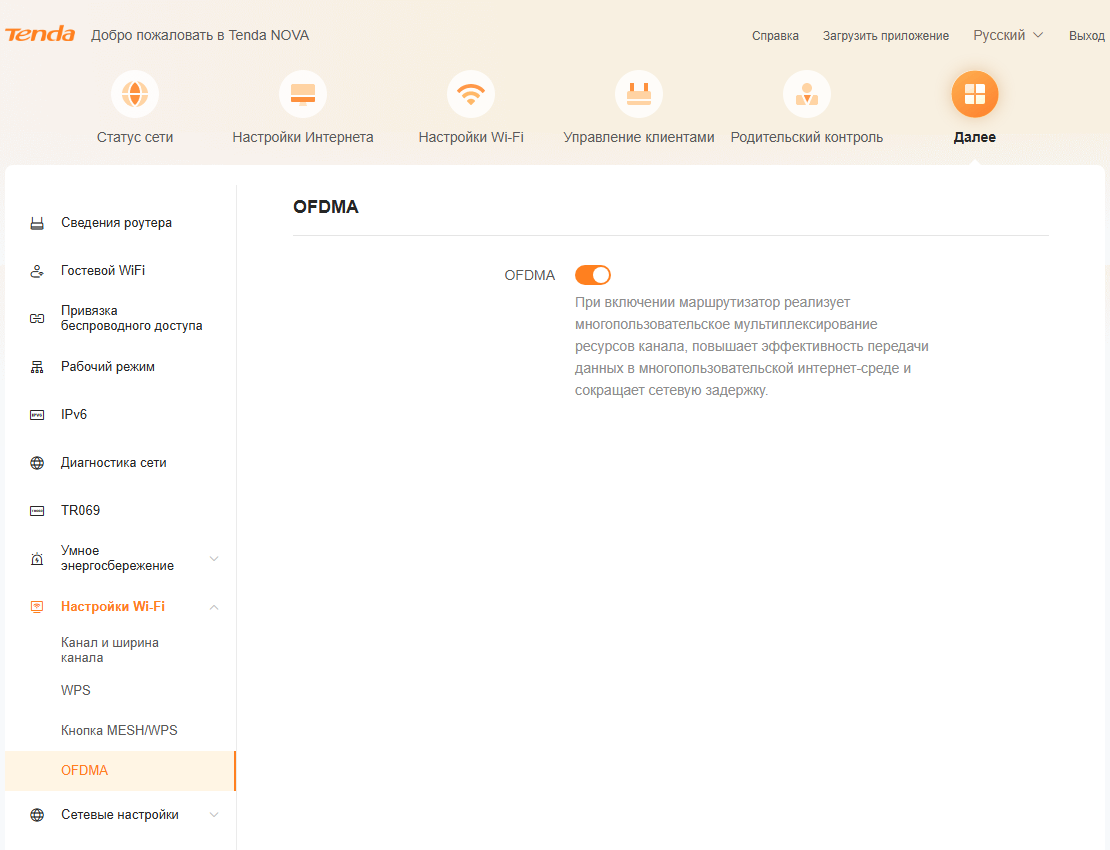Select top Настройки Wi-Fi tab label
The image size is (1110, 850).
pos(471,137)
